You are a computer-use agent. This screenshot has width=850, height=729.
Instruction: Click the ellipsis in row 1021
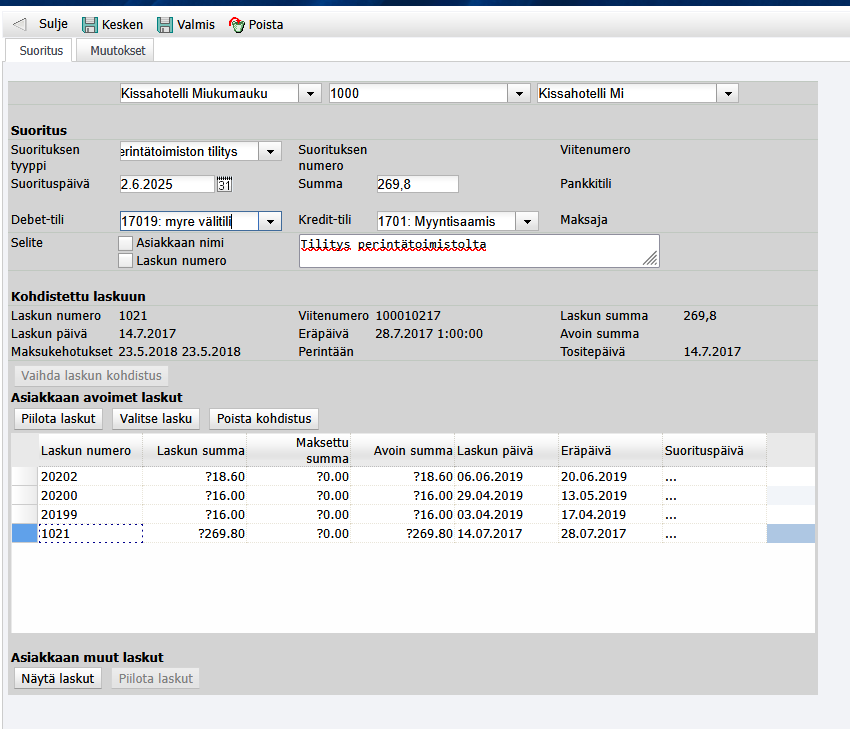pyautogui.click(x=671, y=534)
